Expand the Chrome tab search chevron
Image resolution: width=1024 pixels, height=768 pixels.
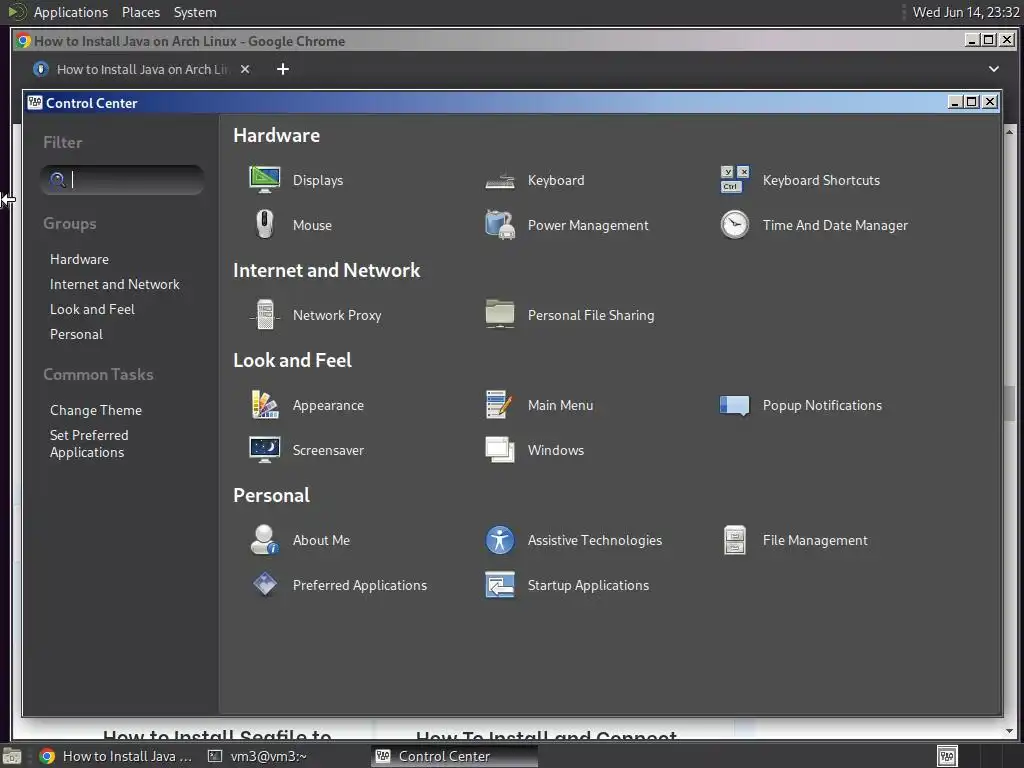[x=993, y=69]
